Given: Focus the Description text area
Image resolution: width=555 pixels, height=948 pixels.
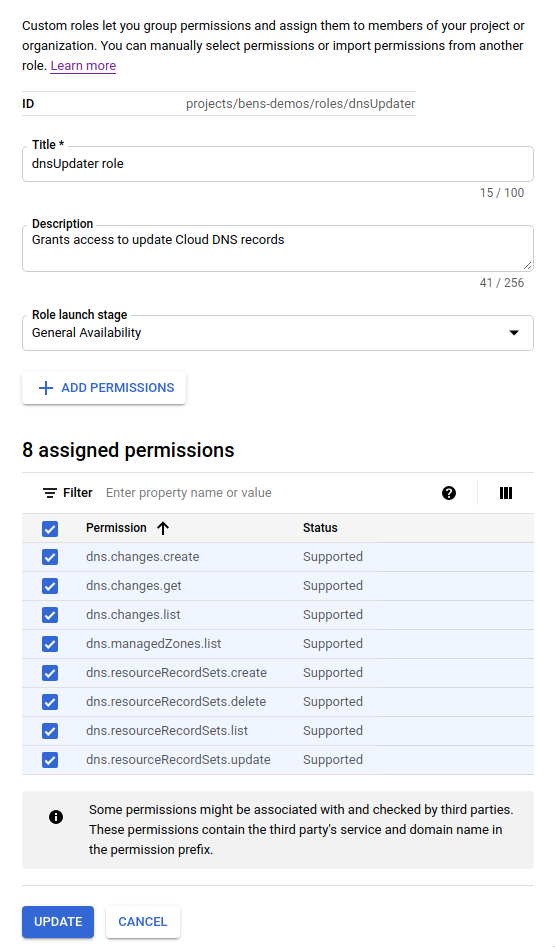Looking at the screenshot, I should (x=278, y=248).
